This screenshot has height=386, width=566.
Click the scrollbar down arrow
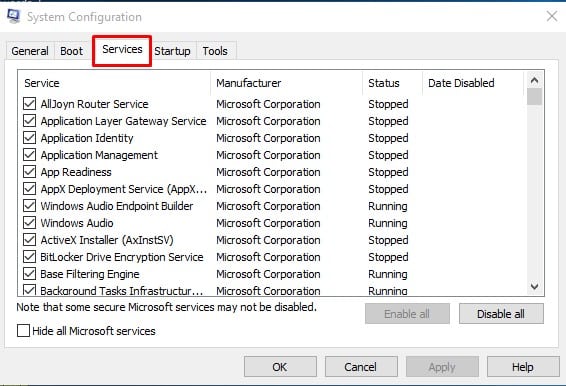click(x=534, y=286)
